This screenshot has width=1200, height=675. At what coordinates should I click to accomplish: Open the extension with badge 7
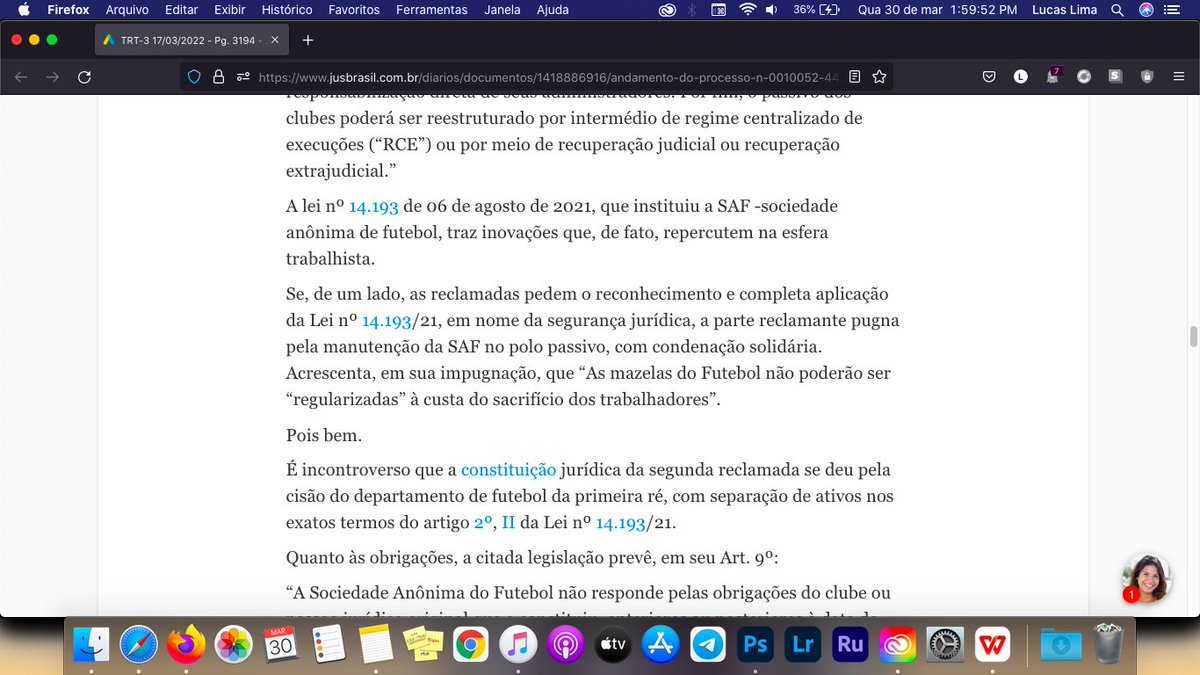click(1053, 76)
